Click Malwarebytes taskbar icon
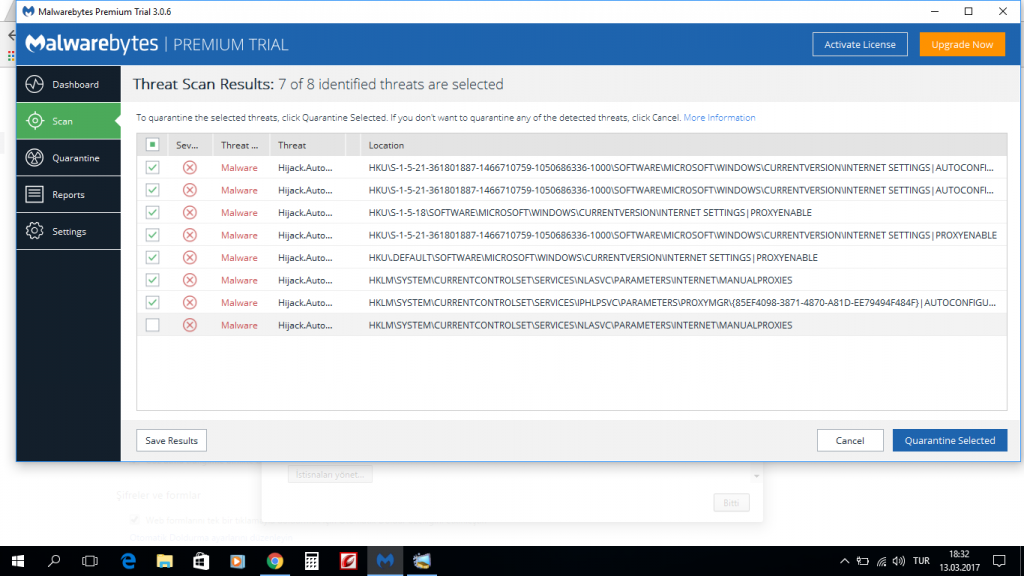The width and height of the screenshot is (1024, 576). [x=385, y=561]
